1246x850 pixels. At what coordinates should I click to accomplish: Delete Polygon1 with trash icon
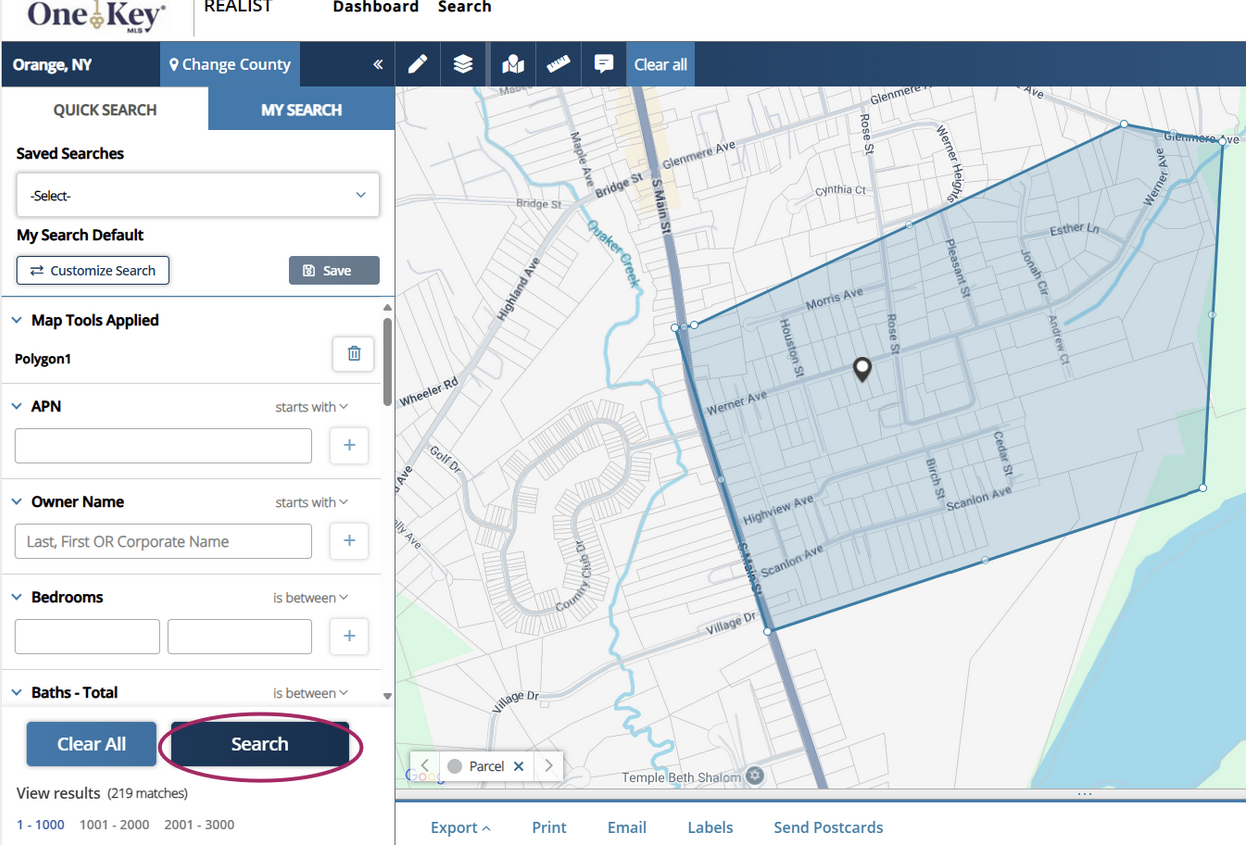[x=353, y=353]
